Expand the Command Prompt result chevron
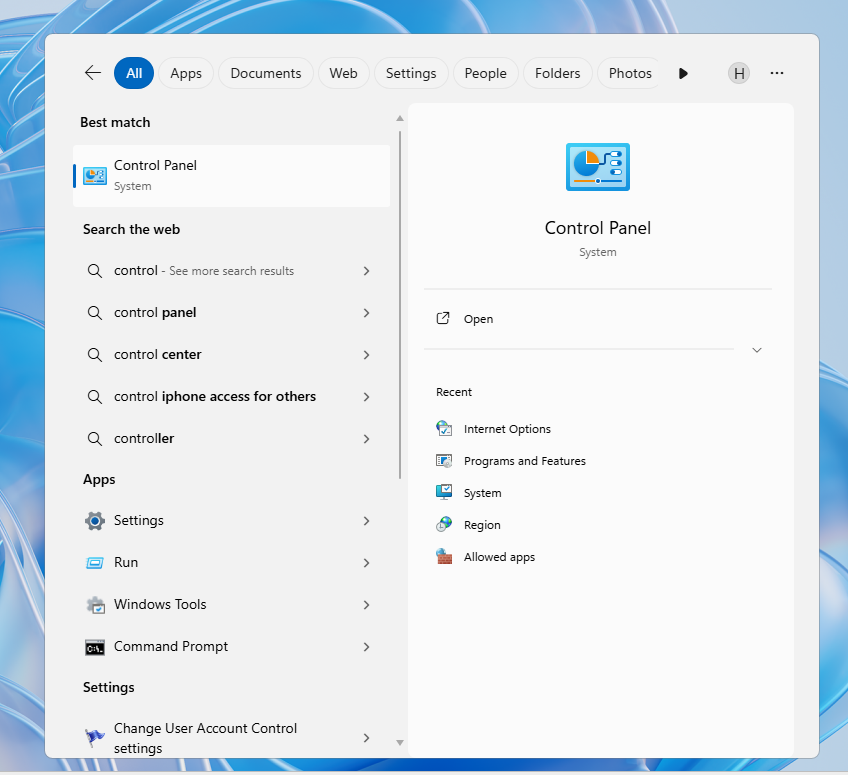The image size is (848, 775). click(366, 647)
